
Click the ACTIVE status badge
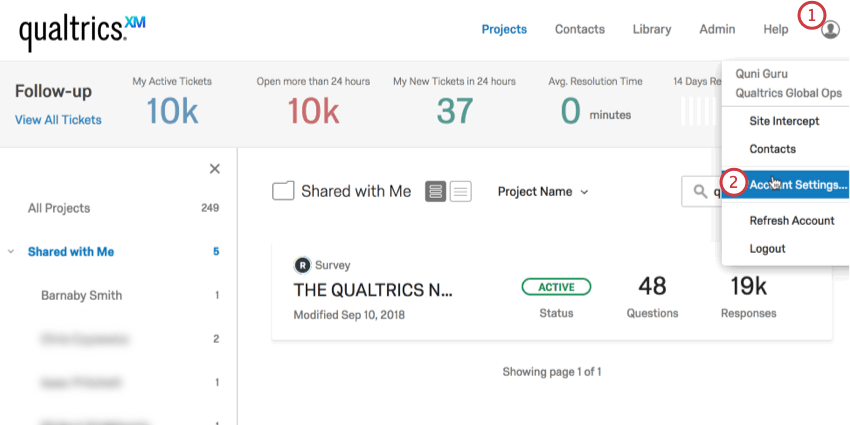[556, 287]
